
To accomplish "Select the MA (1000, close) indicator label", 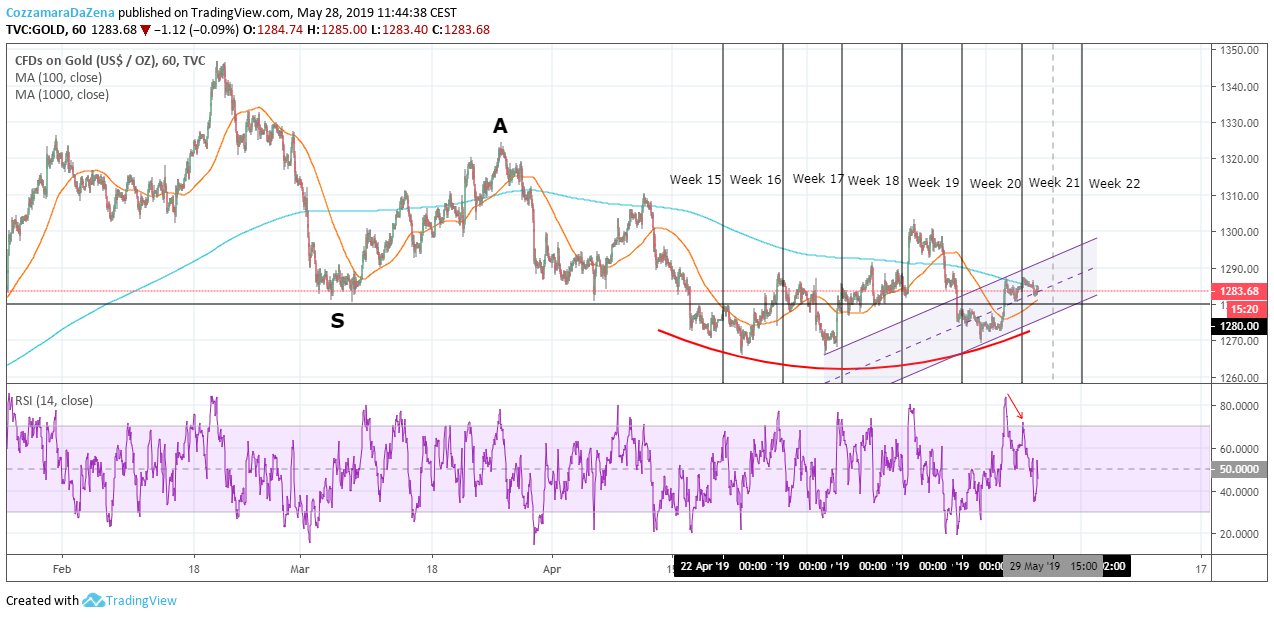I will [61, 95].
